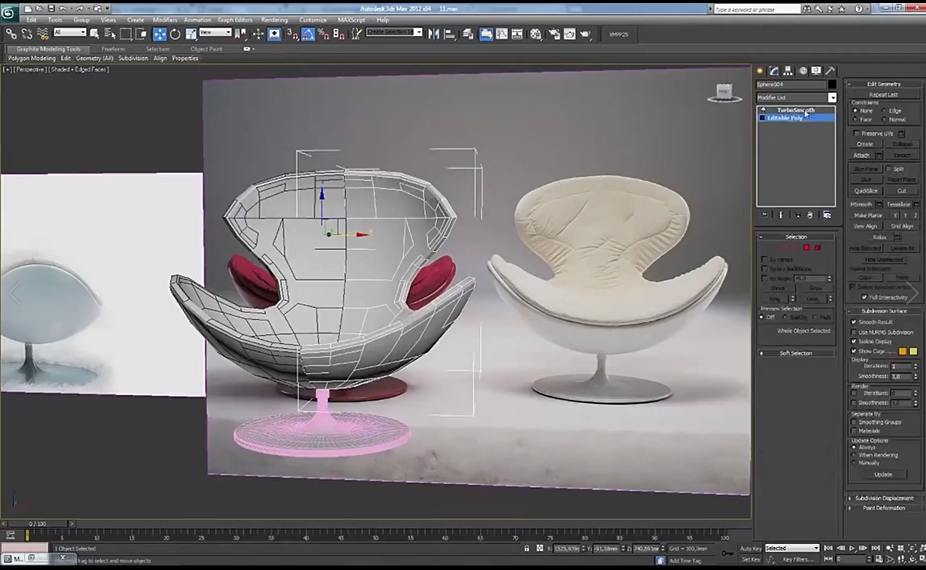Screen dimensions: 926x570
Task: Open the reference coordinate system View dropdown
Action: [x=215, y=32]
